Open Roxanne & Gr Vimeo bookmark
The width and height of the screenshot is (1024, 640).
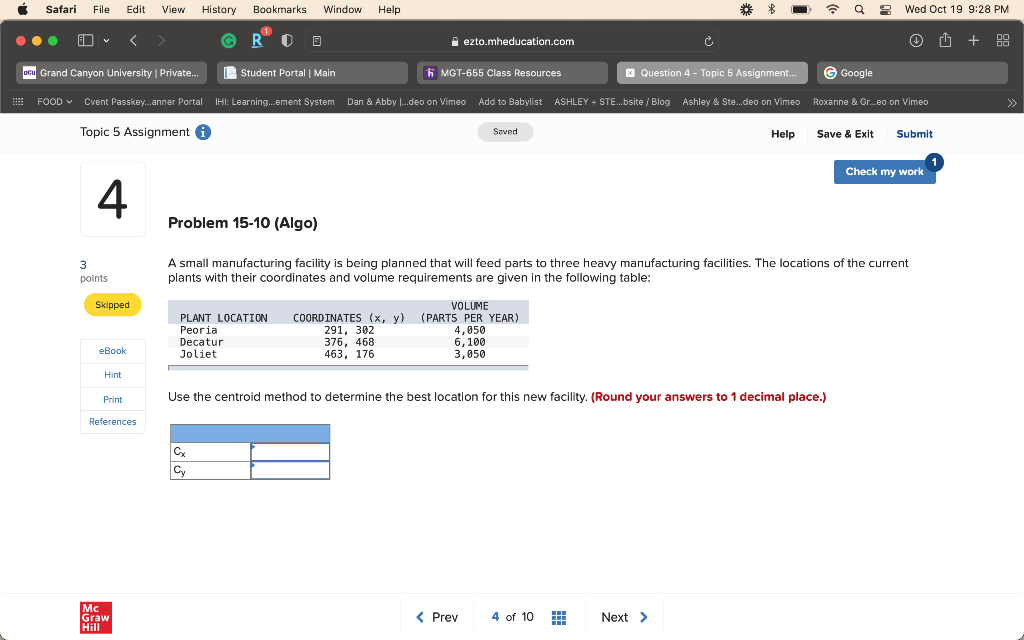(871, 102)
